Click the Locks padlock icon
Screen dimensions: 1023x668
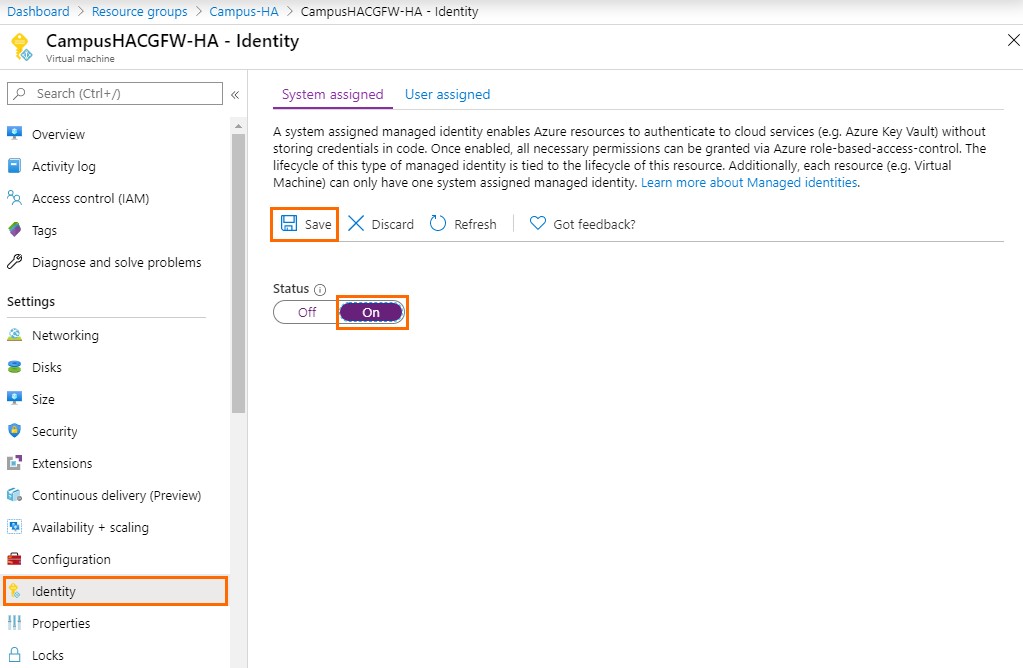14,654
